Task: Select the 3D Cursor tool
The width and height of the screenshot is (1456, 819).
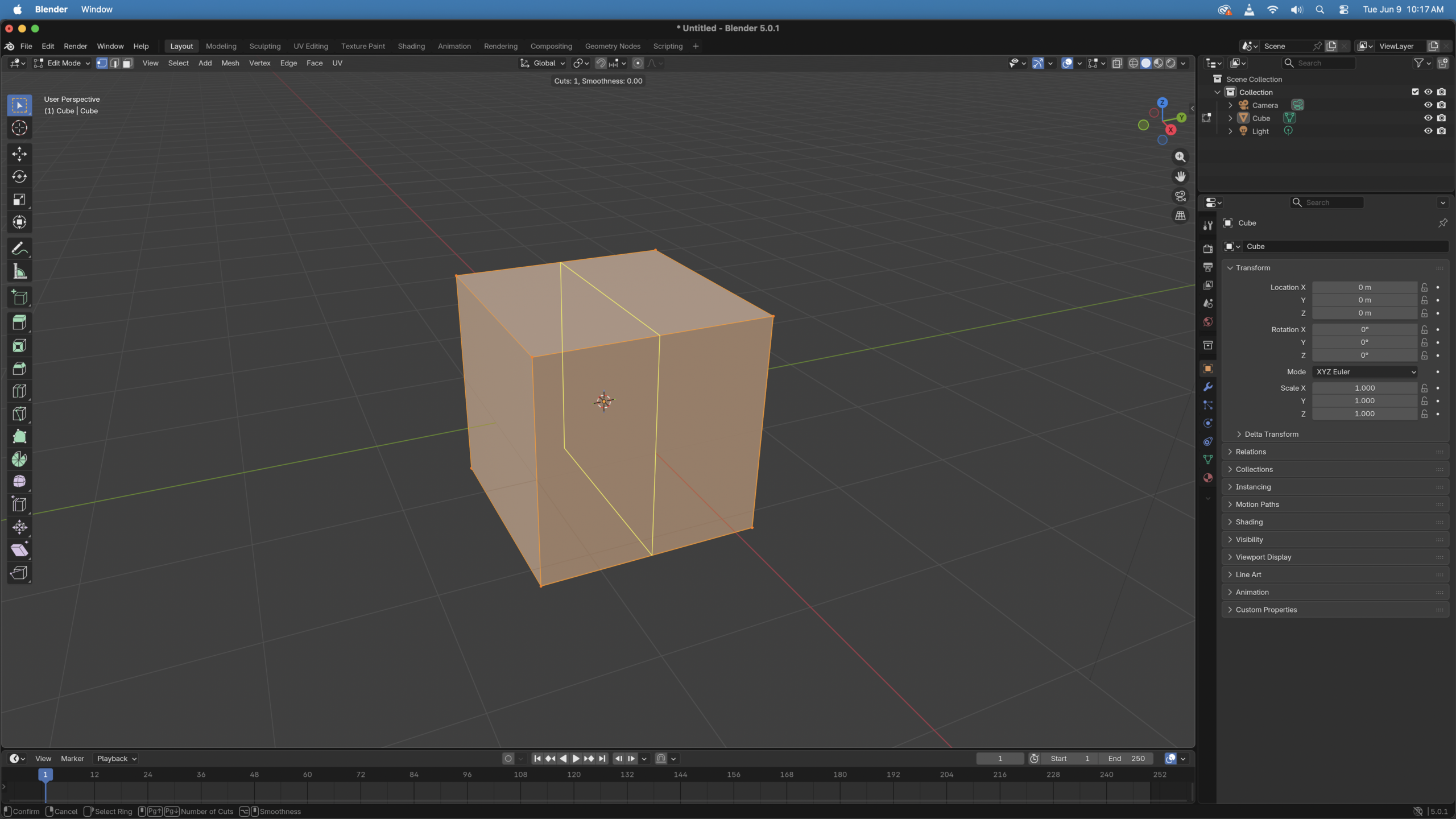Action: tap(19, 128)
